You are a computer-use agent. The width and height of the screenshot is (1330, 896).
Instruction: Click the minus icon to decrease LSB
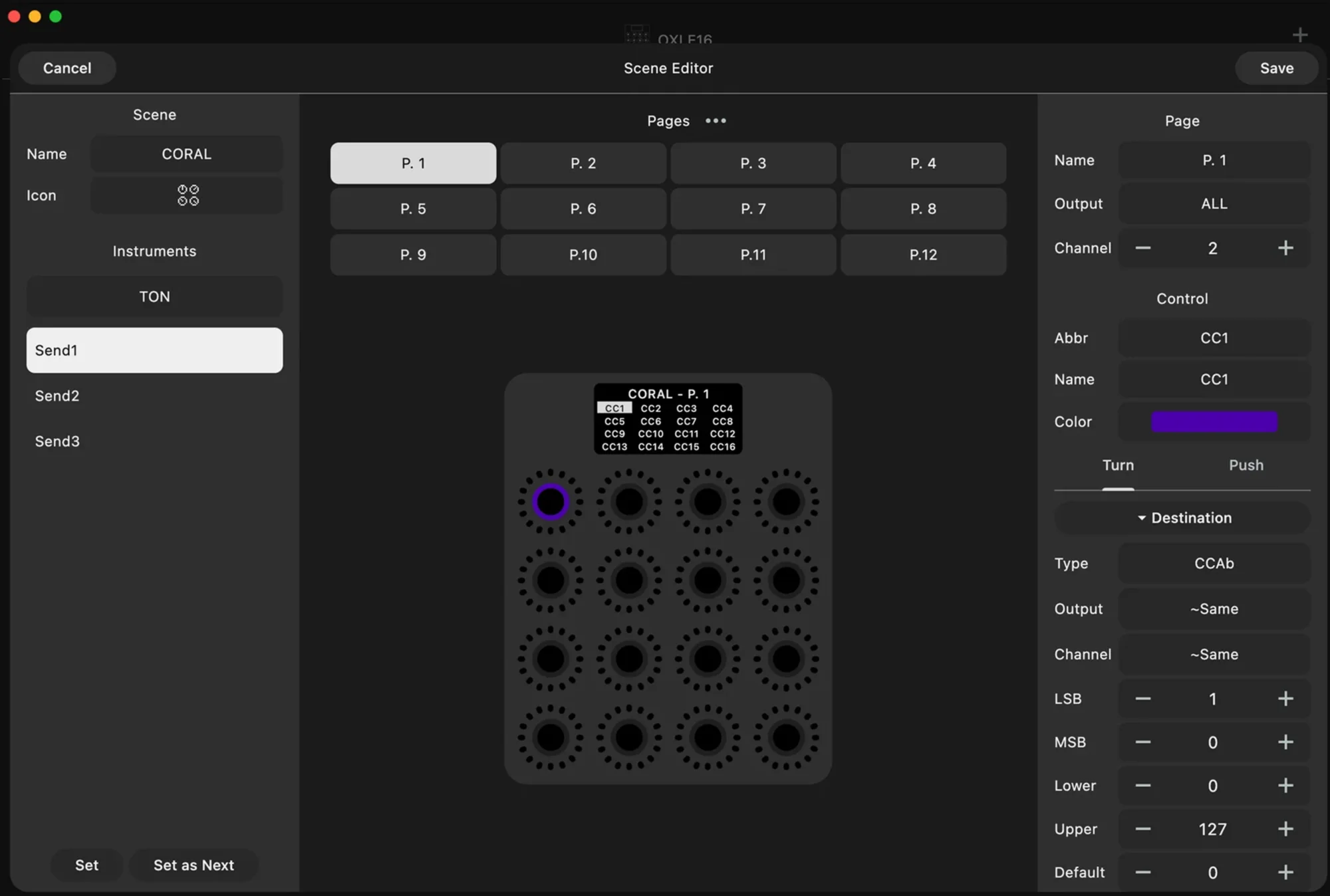1142,699
